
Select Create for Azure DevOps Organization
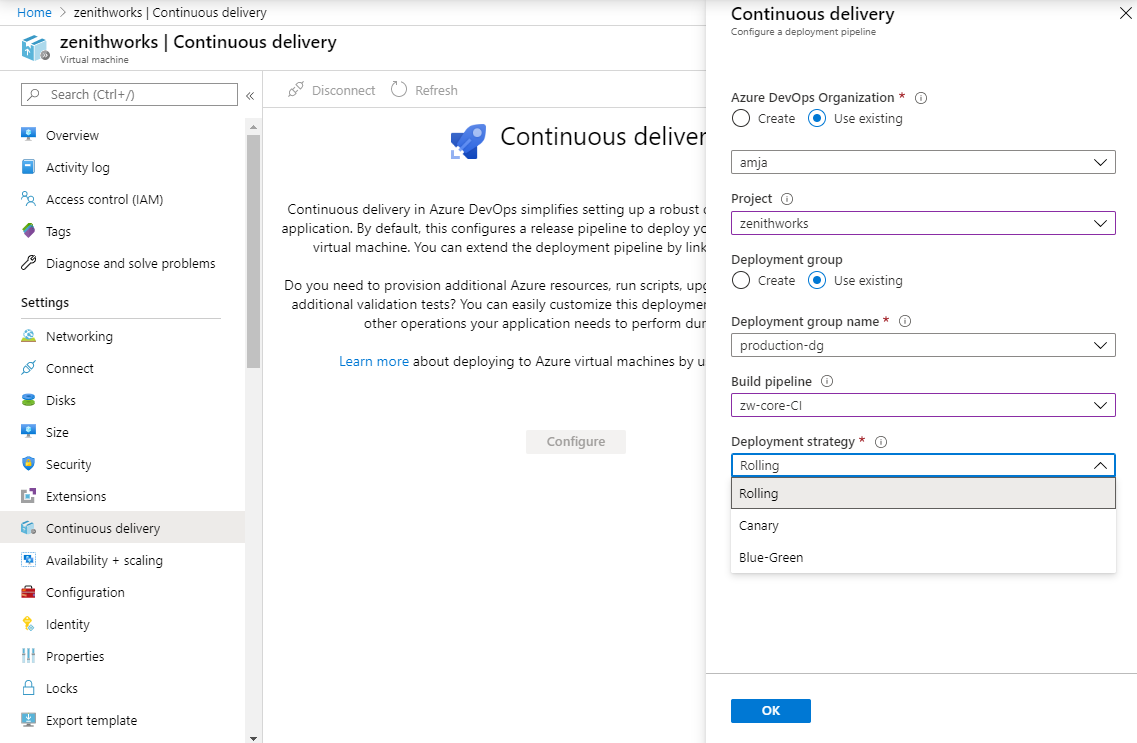coord(740,118)
